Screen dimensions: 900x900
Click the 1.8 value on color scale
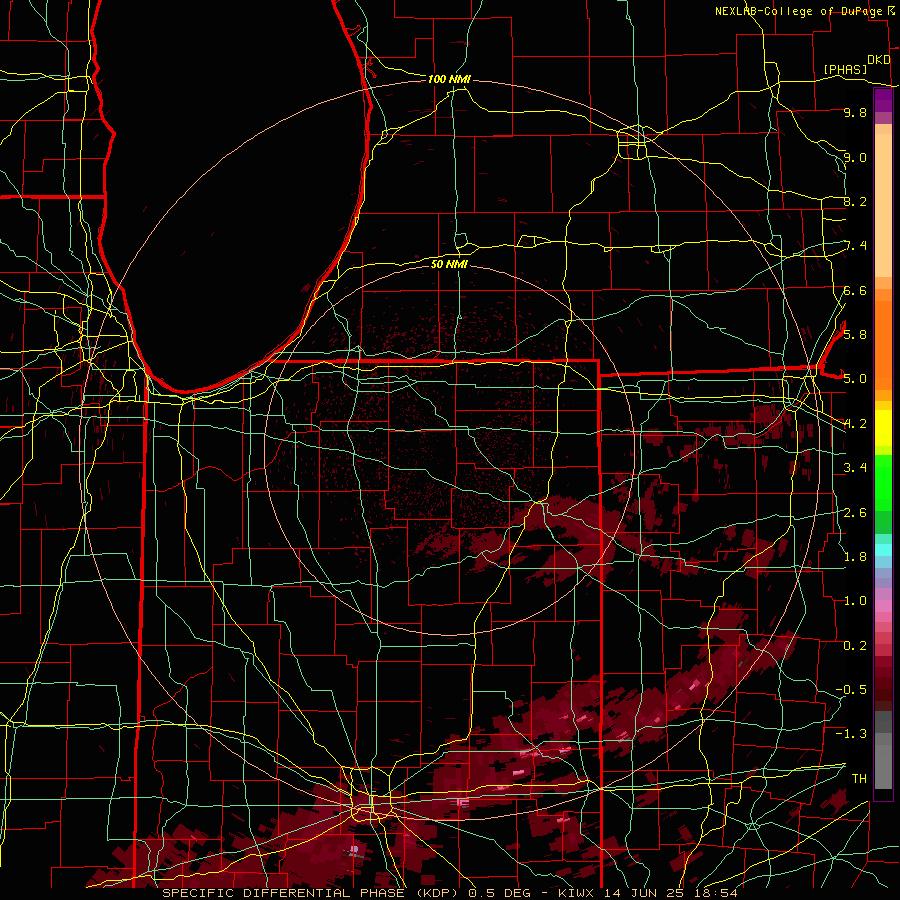pos(855,557)
